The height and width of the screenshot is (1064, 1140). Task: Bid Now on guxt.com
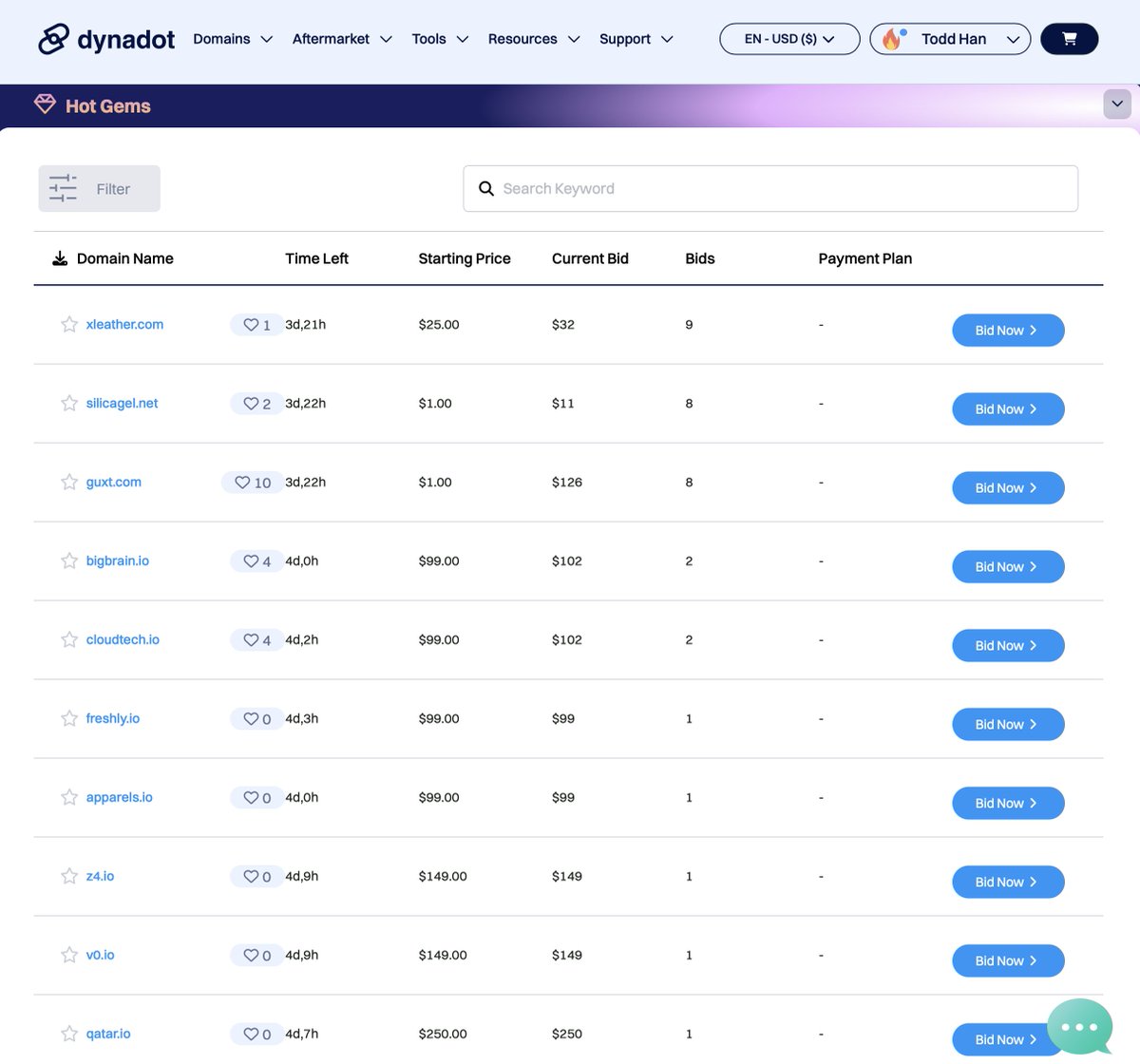(1008, 488)
